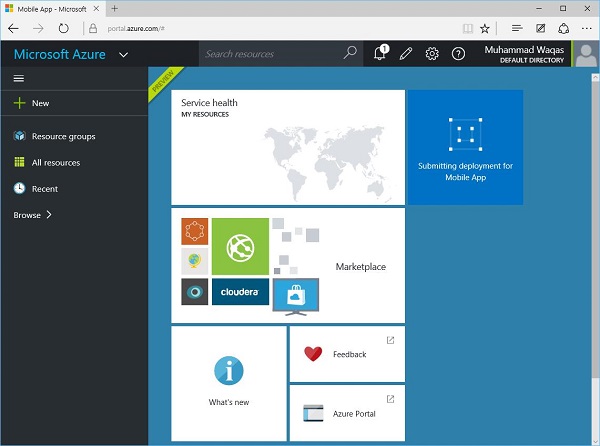Open Feedback external link arrow
The width and height of the screenshot is (600, 446).
pos(390,340)
